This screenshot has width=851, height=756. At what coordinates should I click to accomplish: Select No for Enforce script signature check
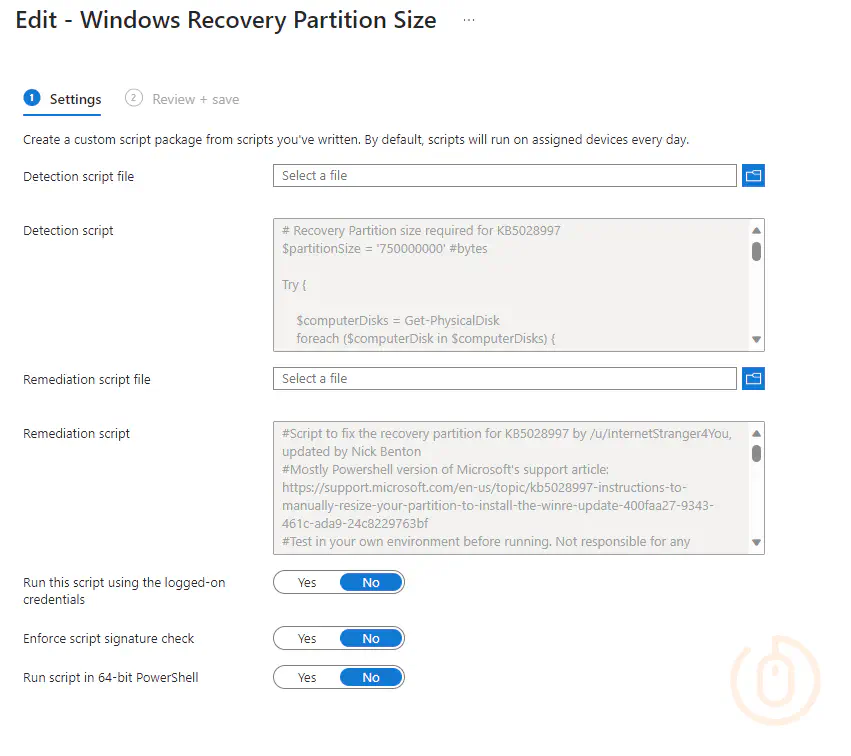pyautogui.click(x=371, y=639)
